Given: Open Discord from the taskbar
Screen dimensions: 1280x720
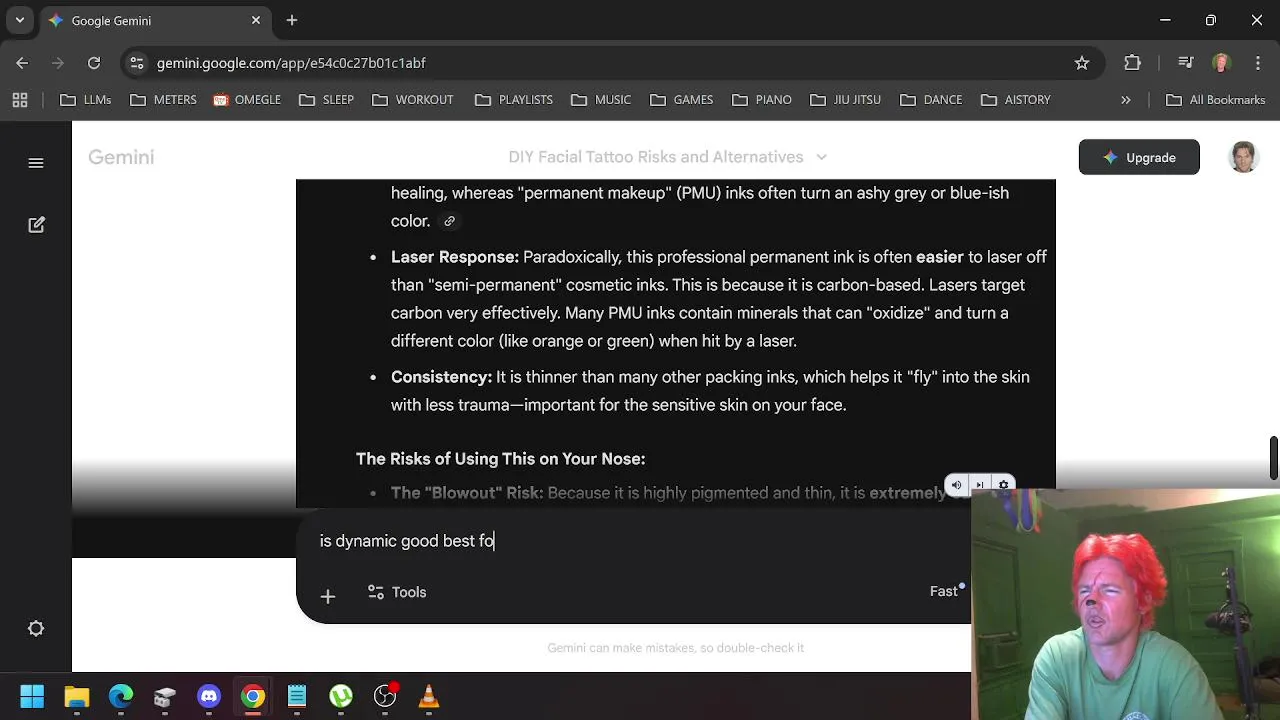Looking at the screenshot, I should point(209,696).
